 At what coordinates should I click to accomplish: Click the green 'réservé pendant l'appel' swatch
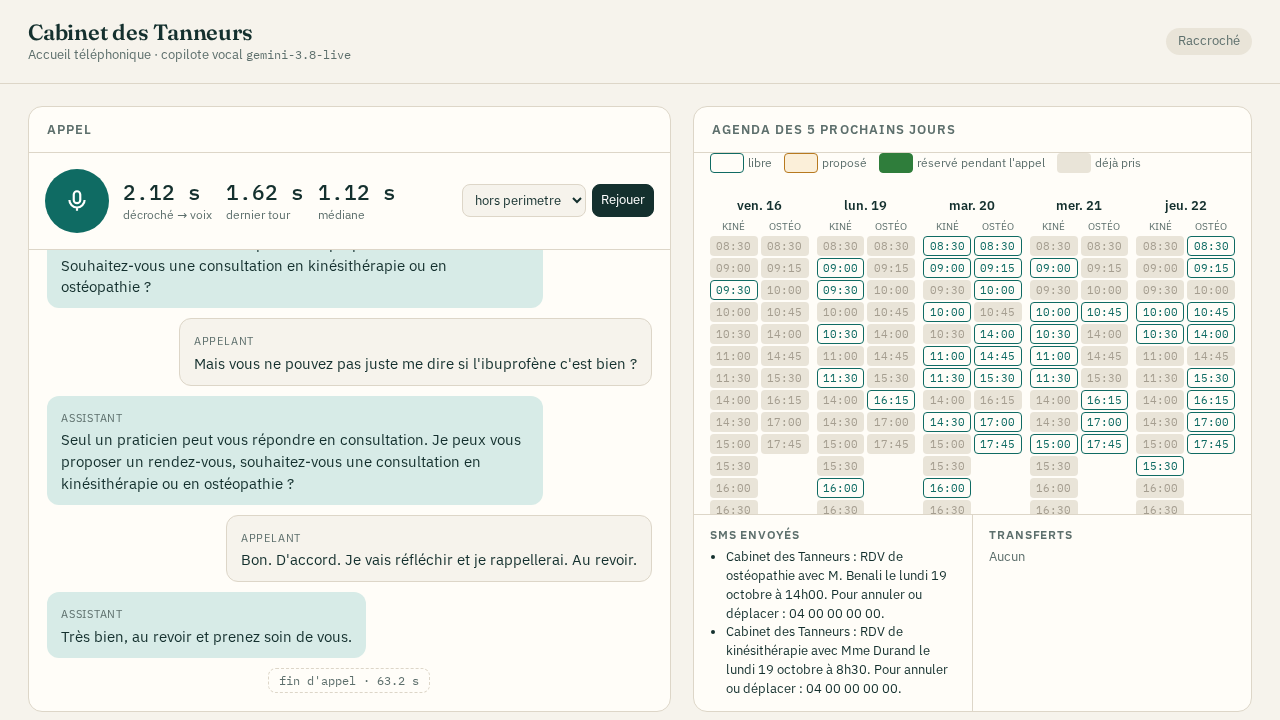(896, 163)
